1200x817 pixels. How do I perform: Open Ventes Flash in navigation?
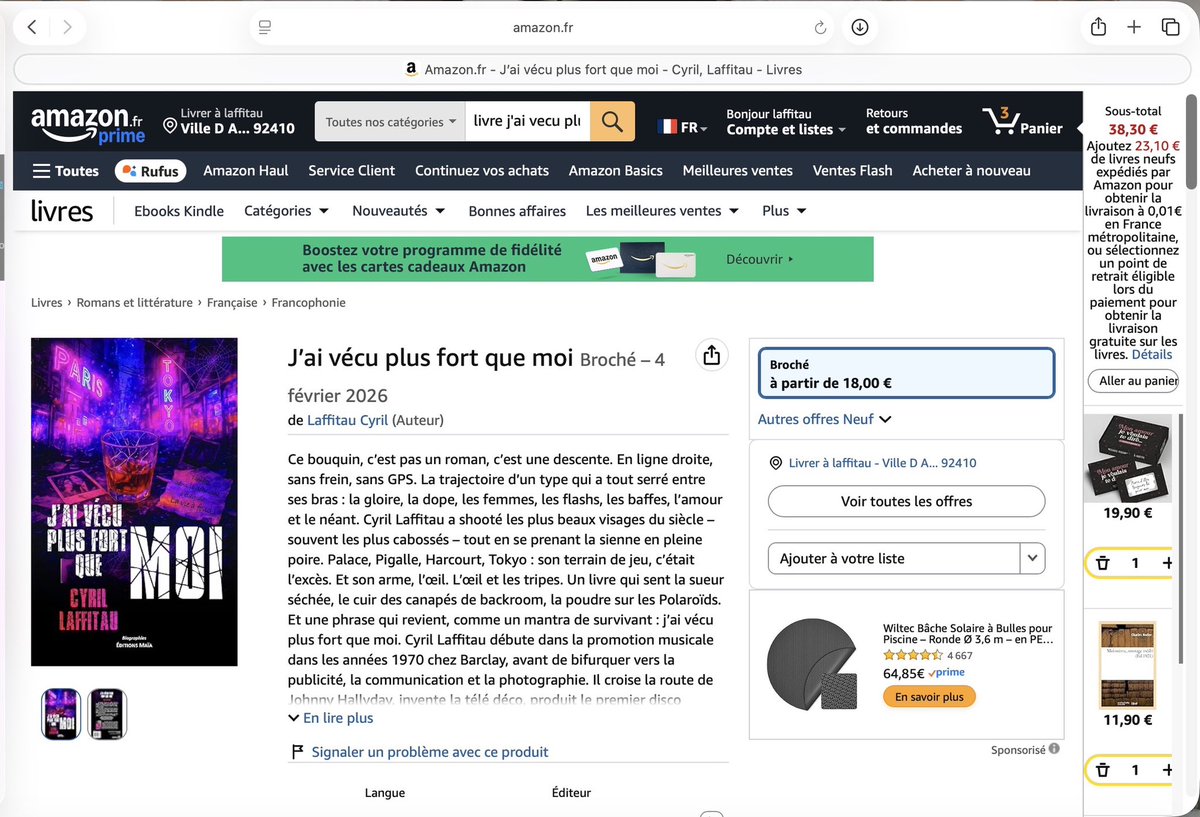point(853,171)
